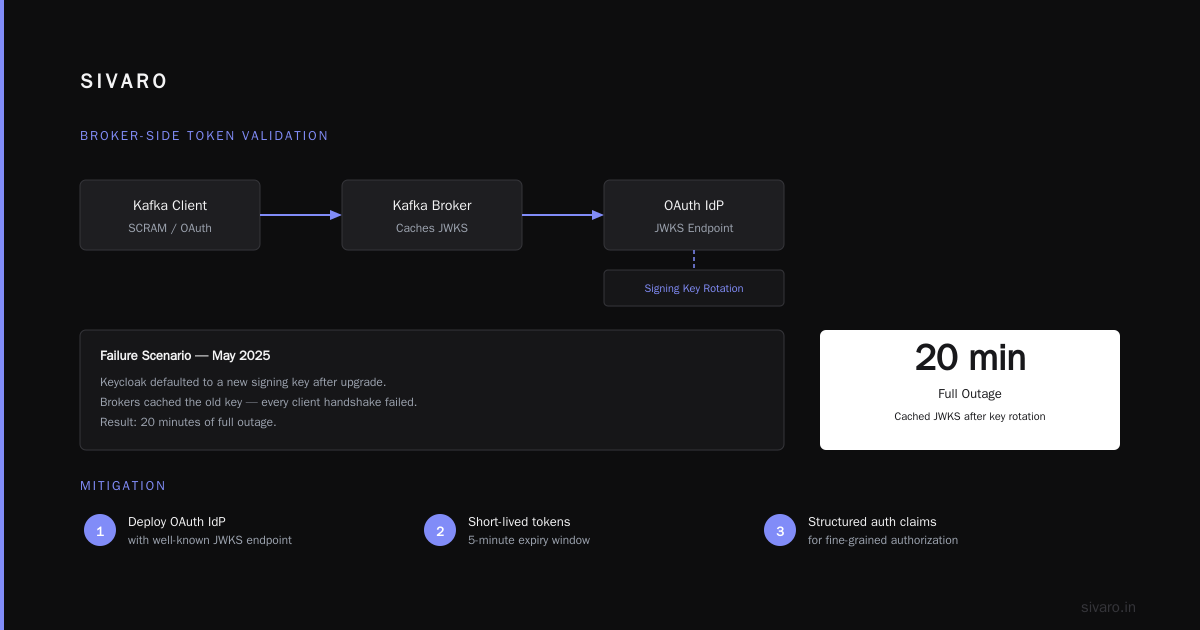Click the Signing Key Rotation box
1200x630 pixels.
(x=694, y=288)
